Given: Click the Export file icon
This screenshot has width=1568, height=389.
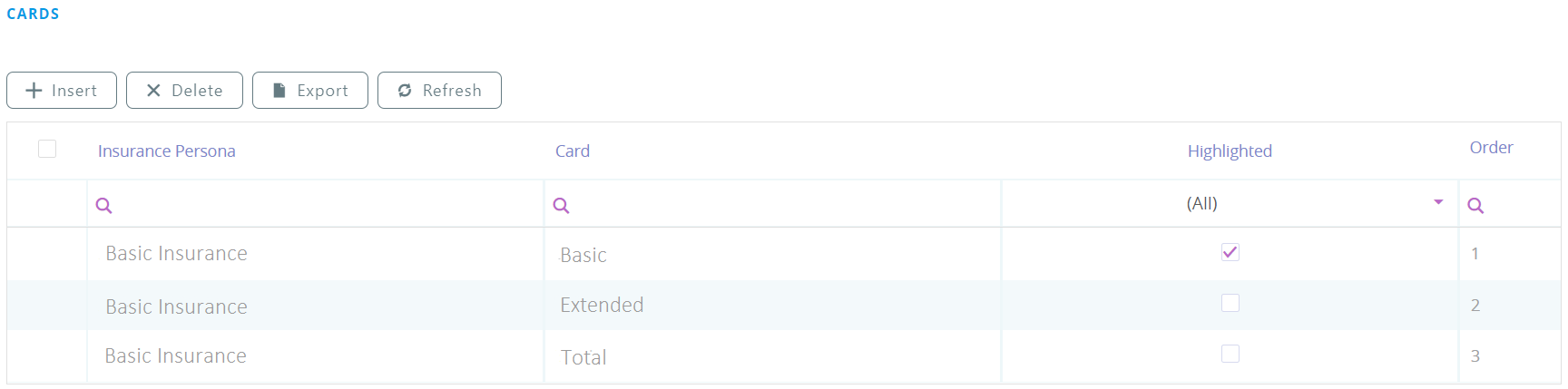Looking at the screenshot, I should point(279,91).
